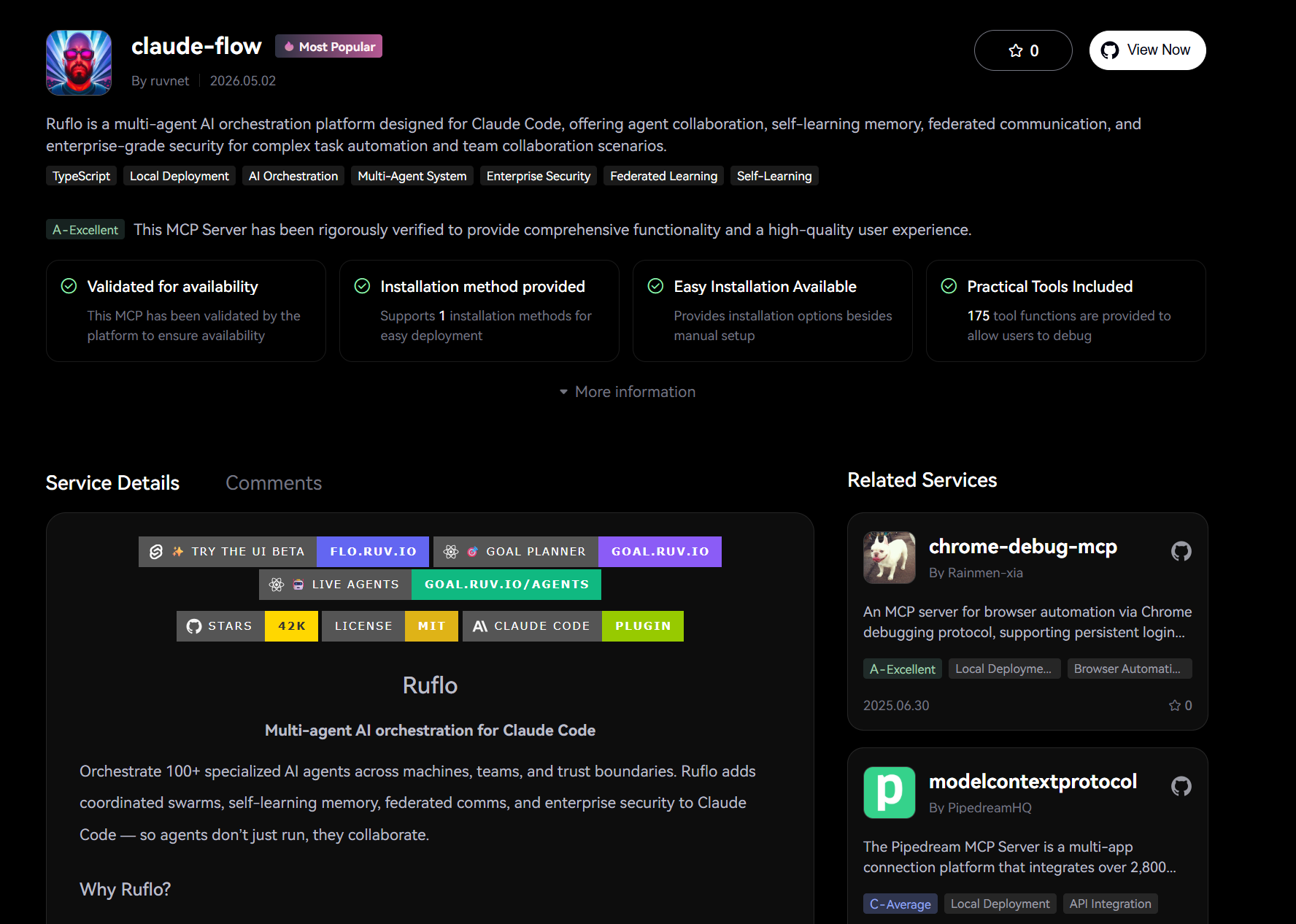1296x924 pixels.
Task: Click the GitHub icon in the Stars badge
Action: [194, 626]
